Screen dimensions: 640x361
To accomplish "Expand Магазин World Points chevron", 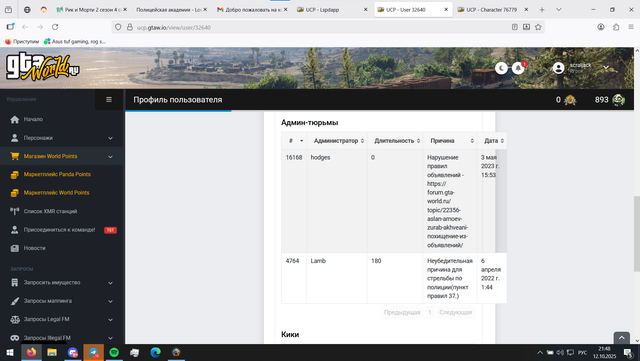I will [110, 156].
